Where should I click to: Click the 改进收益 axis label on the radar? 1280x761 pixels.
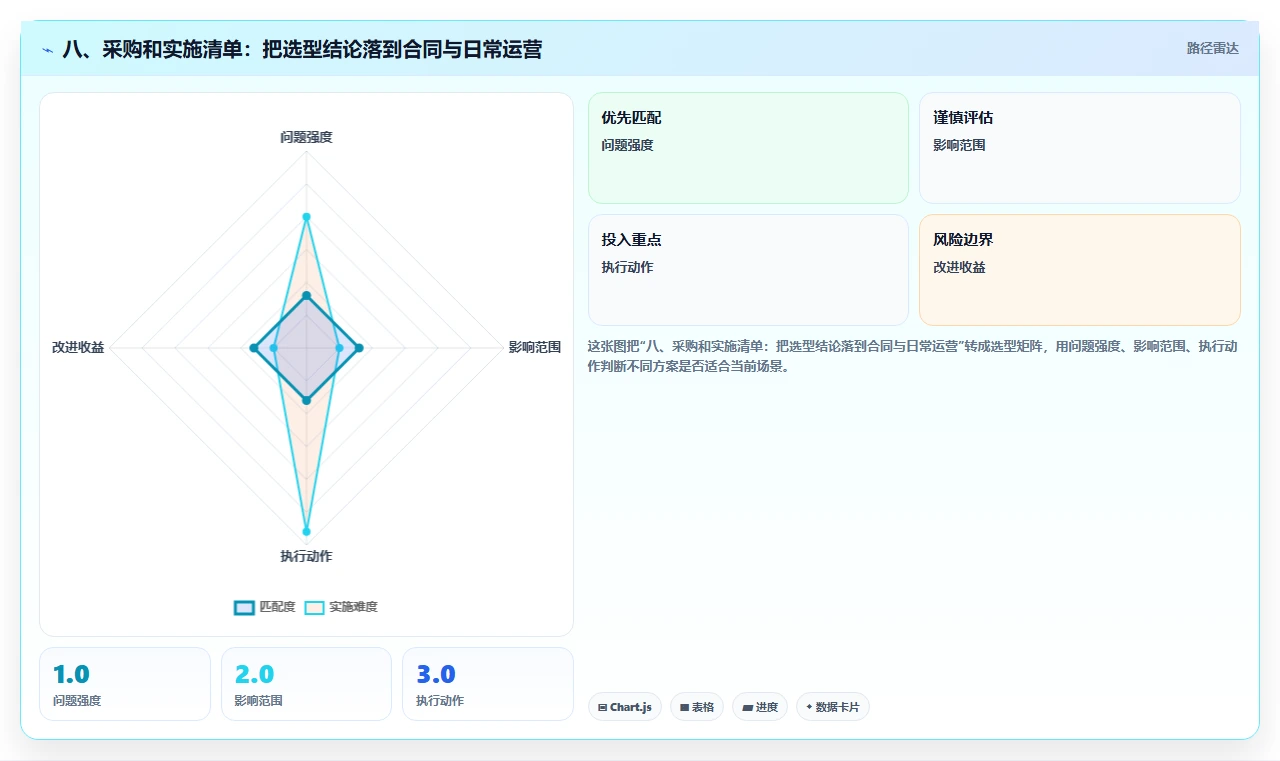(x=78, y=348)
